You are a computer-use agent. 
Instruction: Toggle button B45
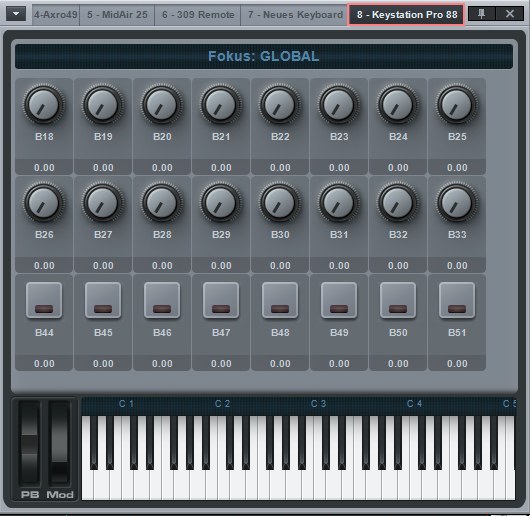[x=103, y=300]
